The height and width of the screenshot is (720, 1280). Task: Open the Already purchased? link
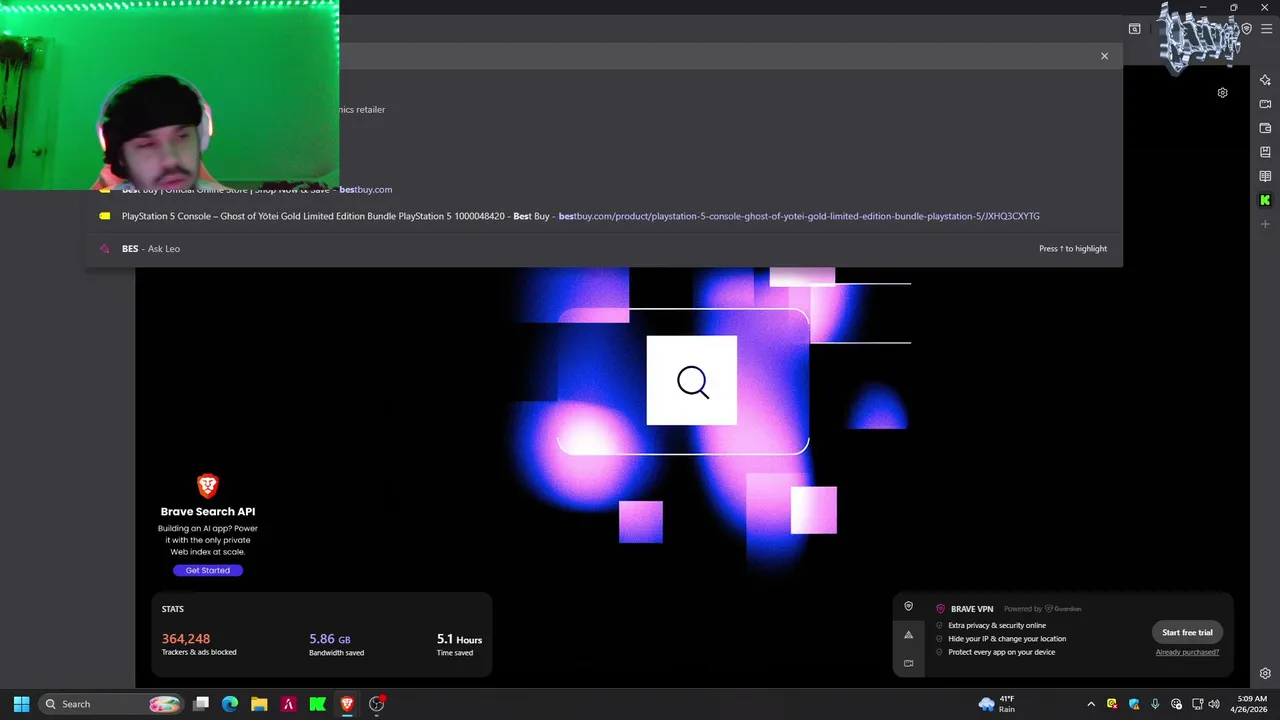(1187, 652)
